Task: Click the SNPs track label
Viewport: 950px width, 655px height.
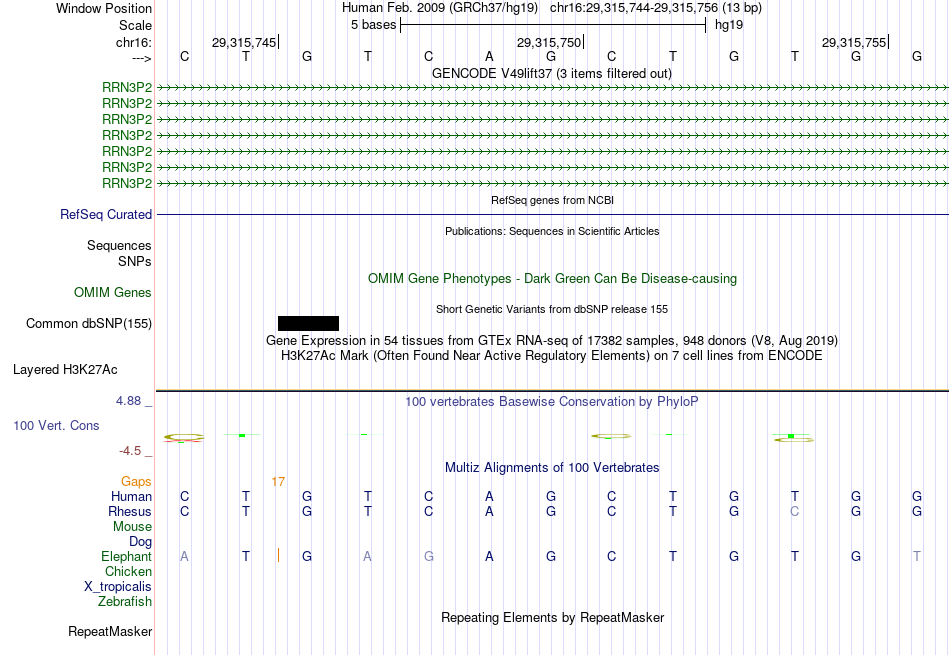Action: tap(135, 261)
